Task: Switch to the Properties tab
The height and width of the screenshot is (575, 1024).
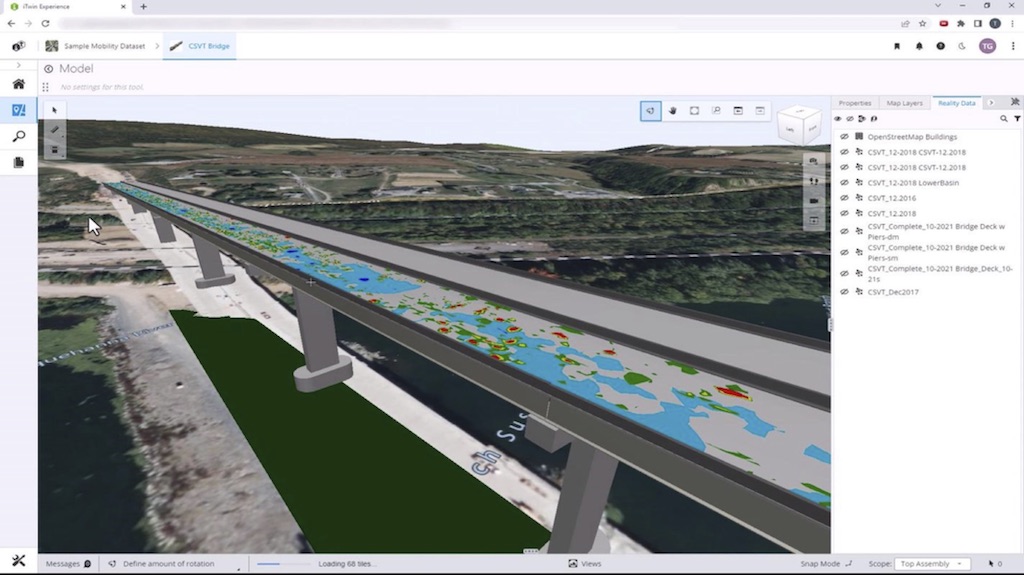Action: (855, 103)
